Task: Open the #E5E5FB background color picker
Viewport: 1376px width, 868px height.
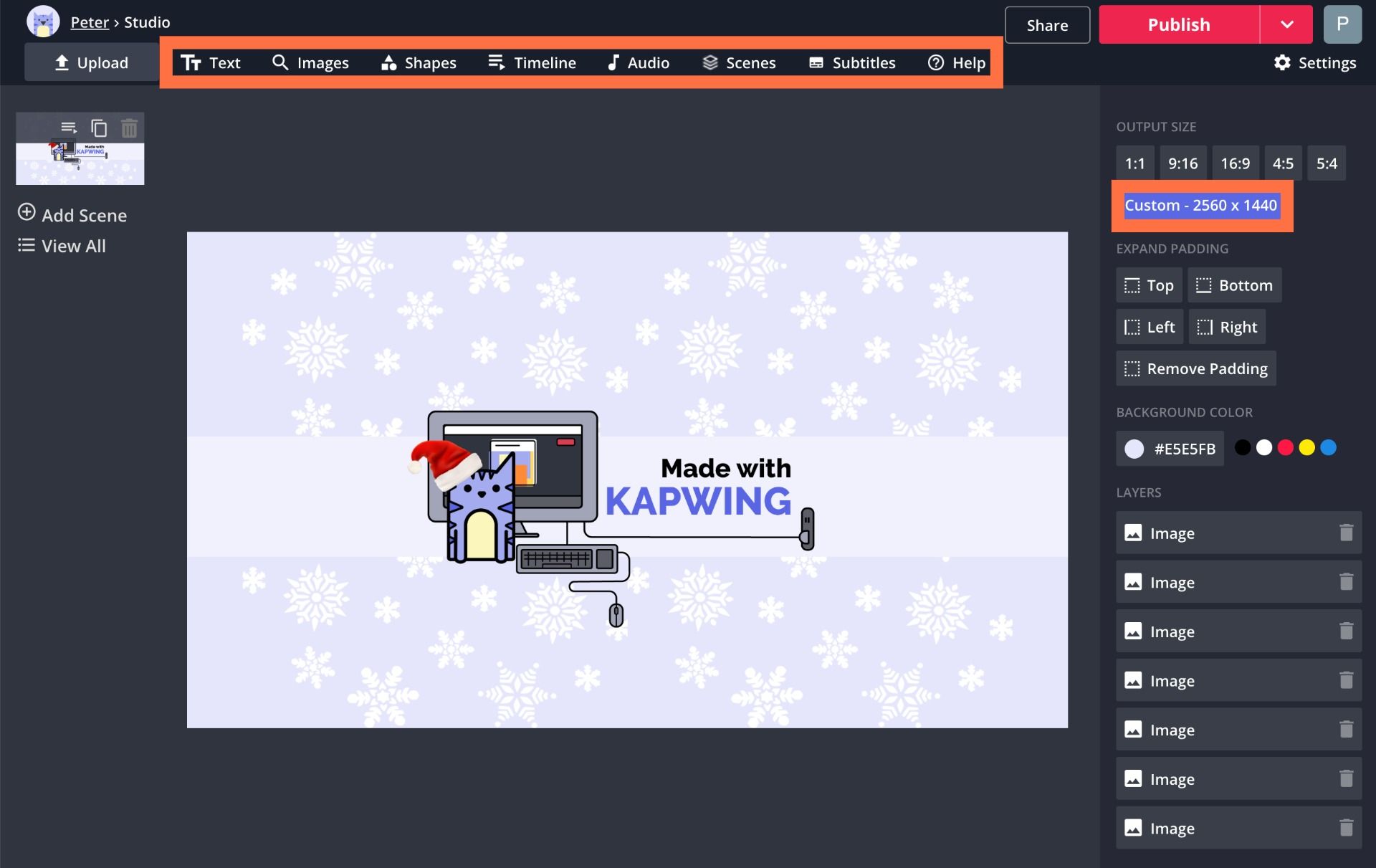Action: click(1170, 449)
